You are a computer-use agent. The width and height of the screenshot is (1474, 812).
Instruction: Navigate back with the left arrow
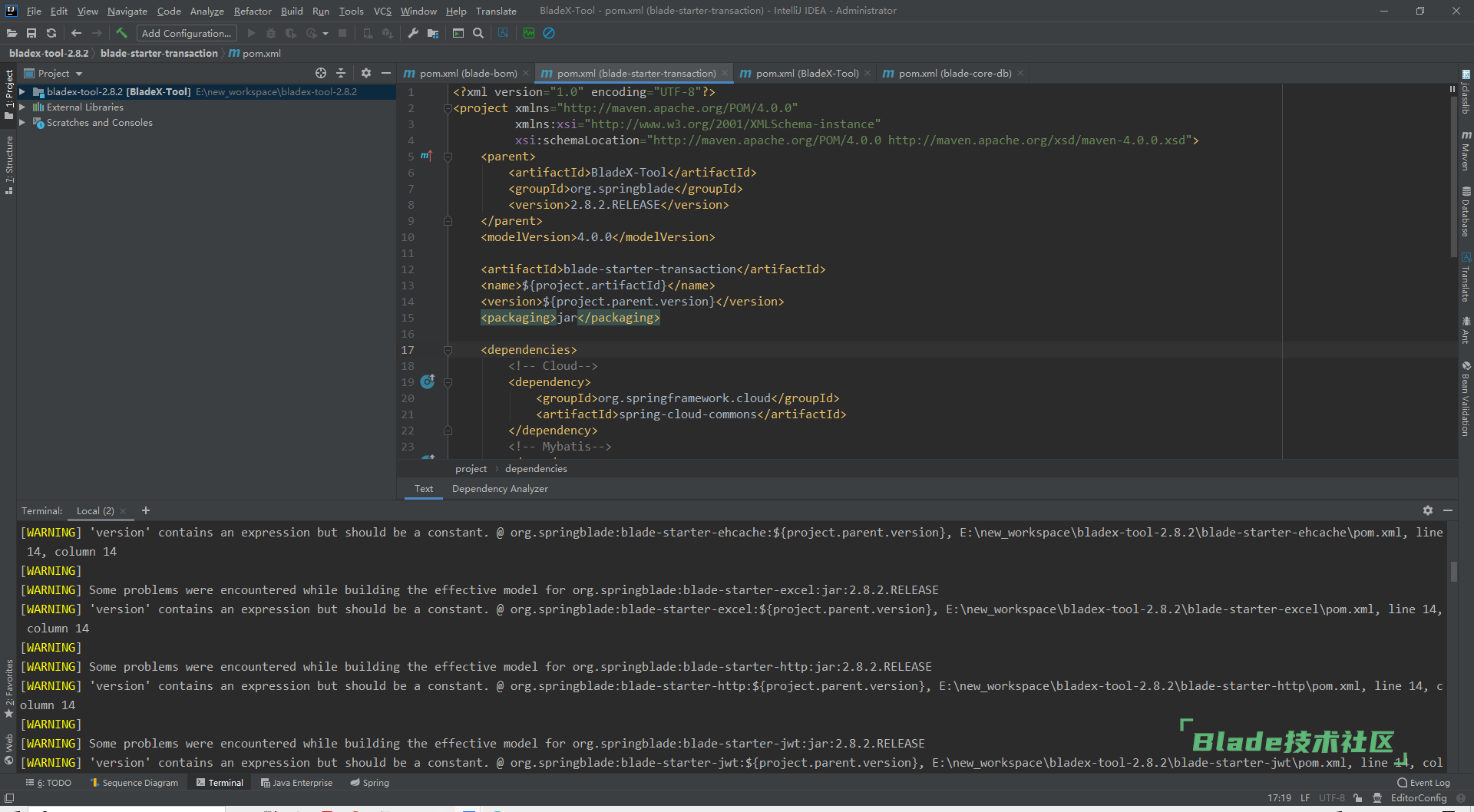(76, 33)
